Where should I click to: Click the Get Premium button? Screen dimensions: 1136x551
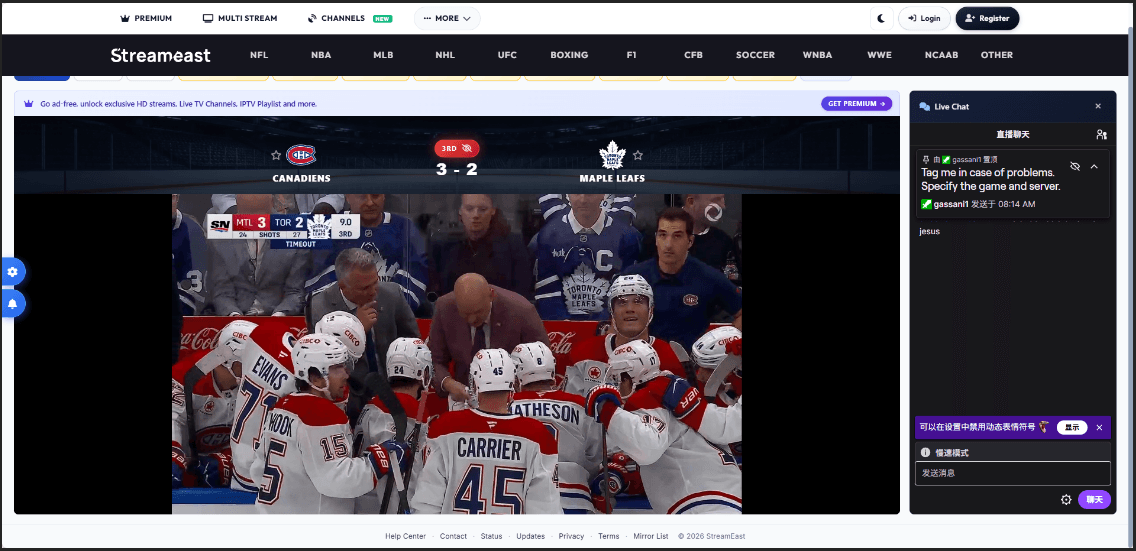point(856,104)
